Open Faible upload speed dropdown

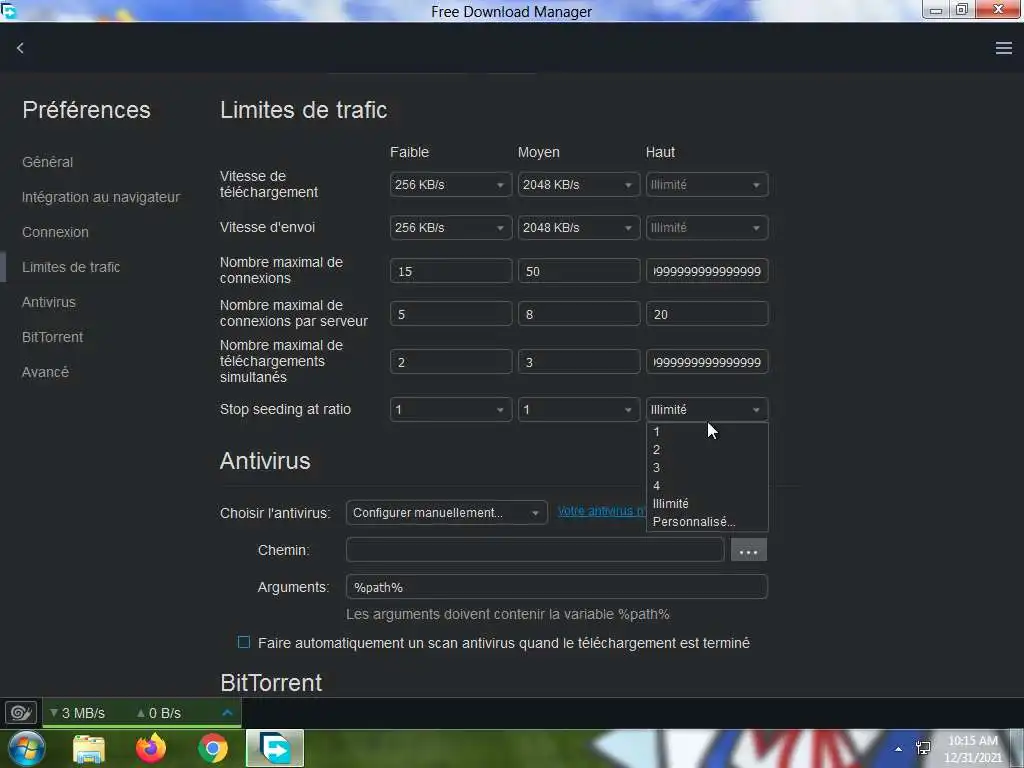(451, 228)
